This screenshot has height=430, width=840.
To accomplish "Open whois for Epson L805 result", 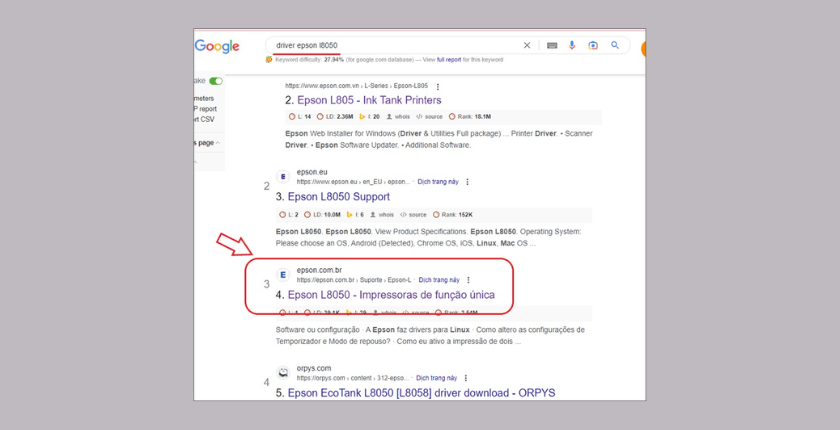I will (398, 117).
